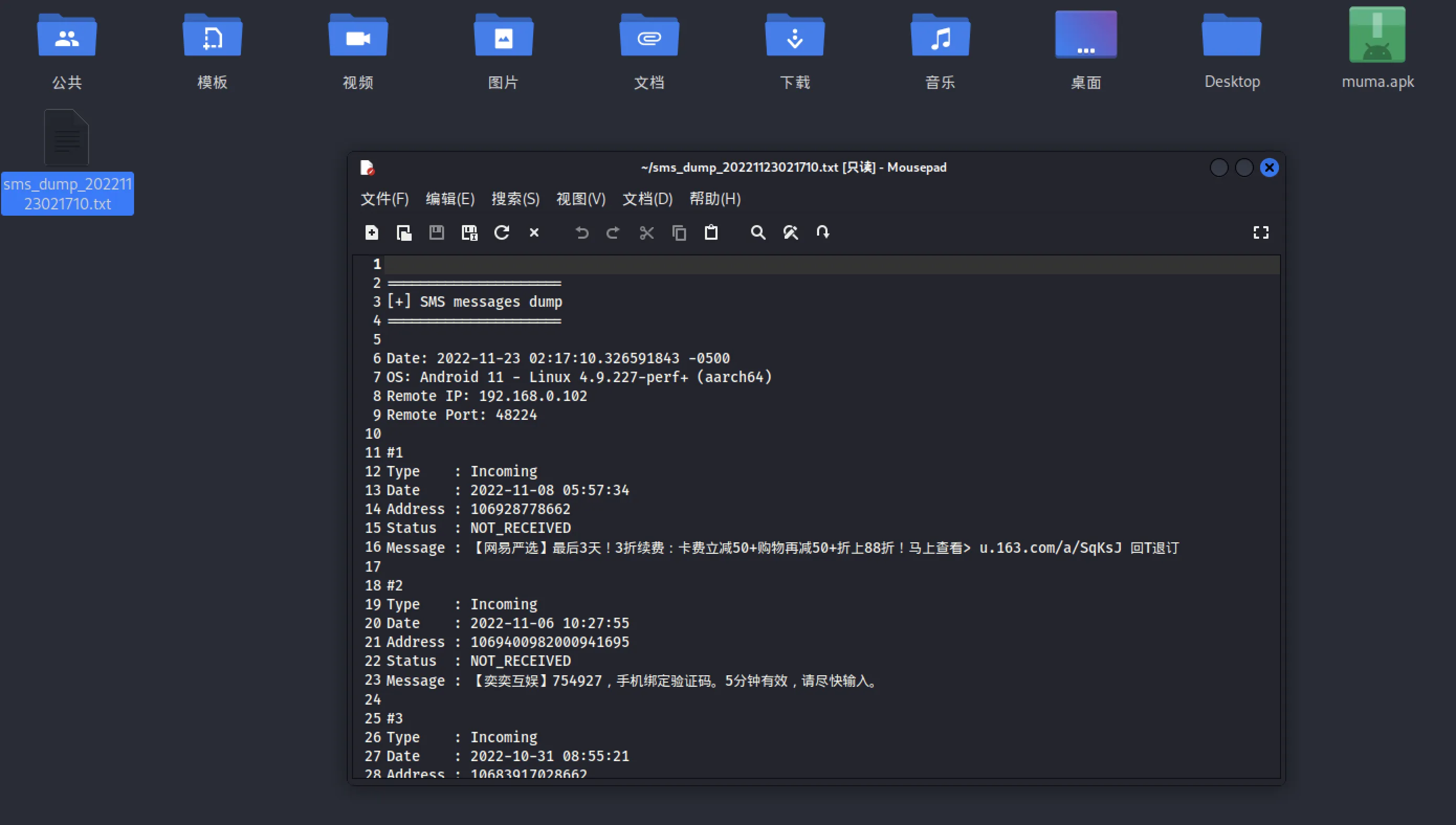
Task: Toggle fullscreen mode icon in Mousepad
Action: [x=1261, y=232]
